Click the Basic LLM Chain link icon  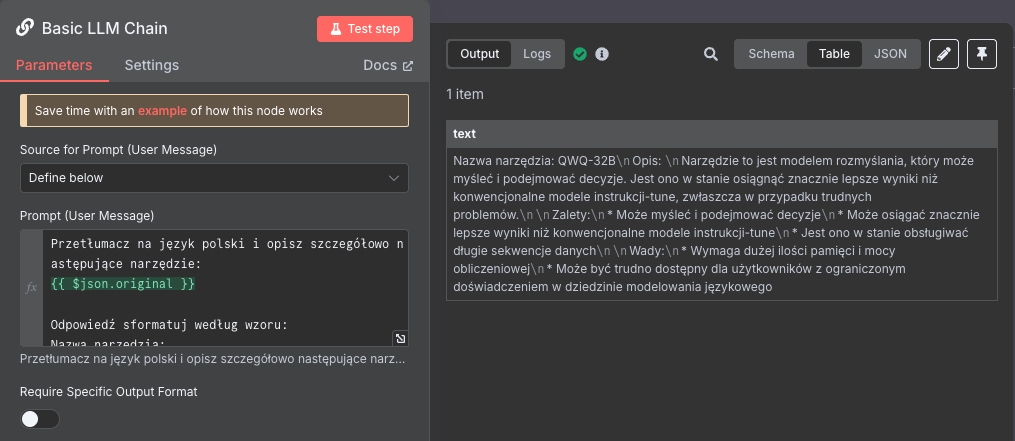[x=26, y=28]
